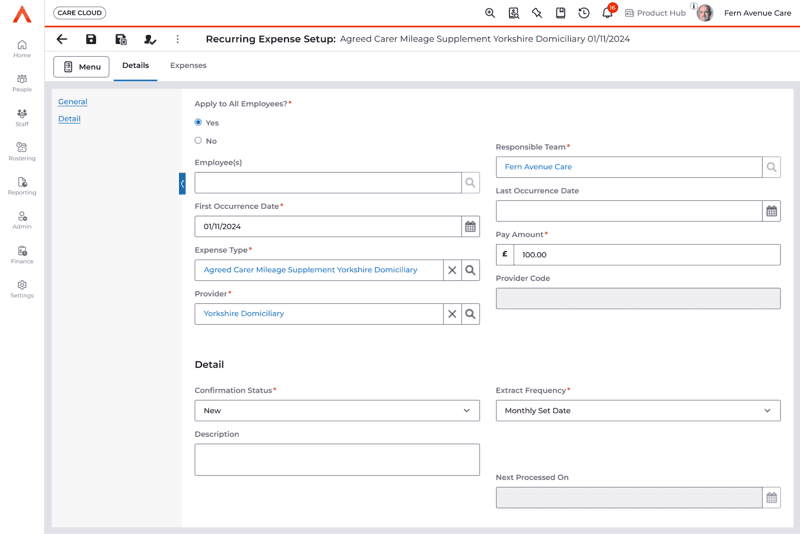Expand the Extract Frequency dropdown

[638, 411]
